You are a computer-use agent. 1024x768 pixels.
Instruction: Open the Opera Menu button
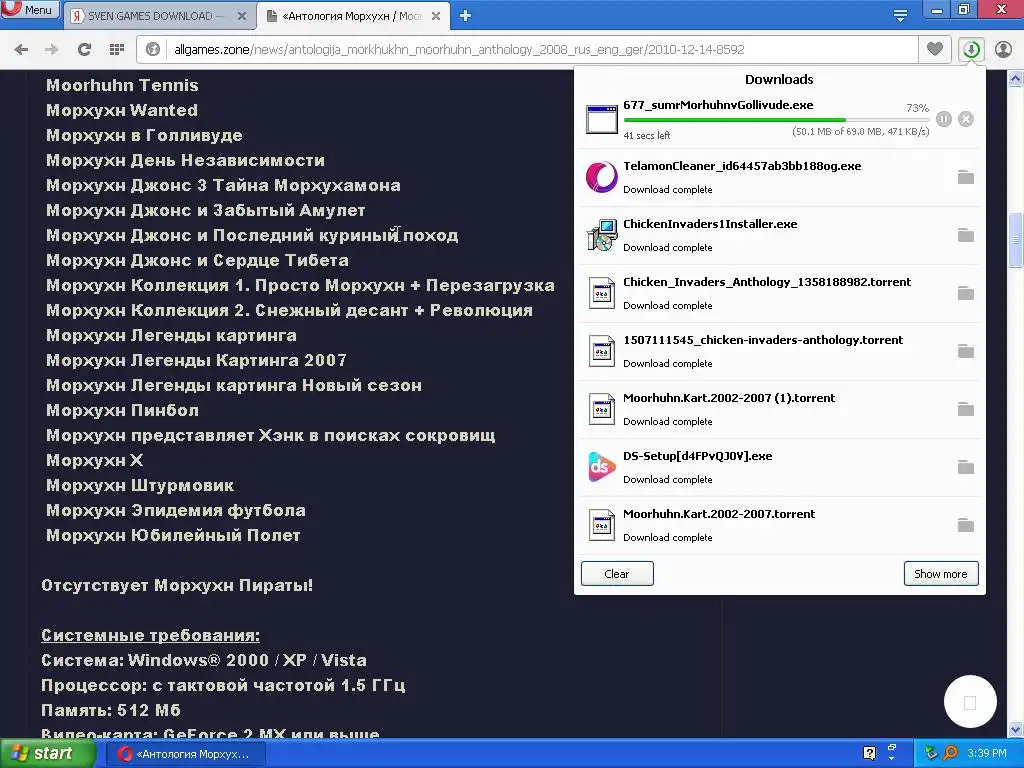tap(30, 9)
